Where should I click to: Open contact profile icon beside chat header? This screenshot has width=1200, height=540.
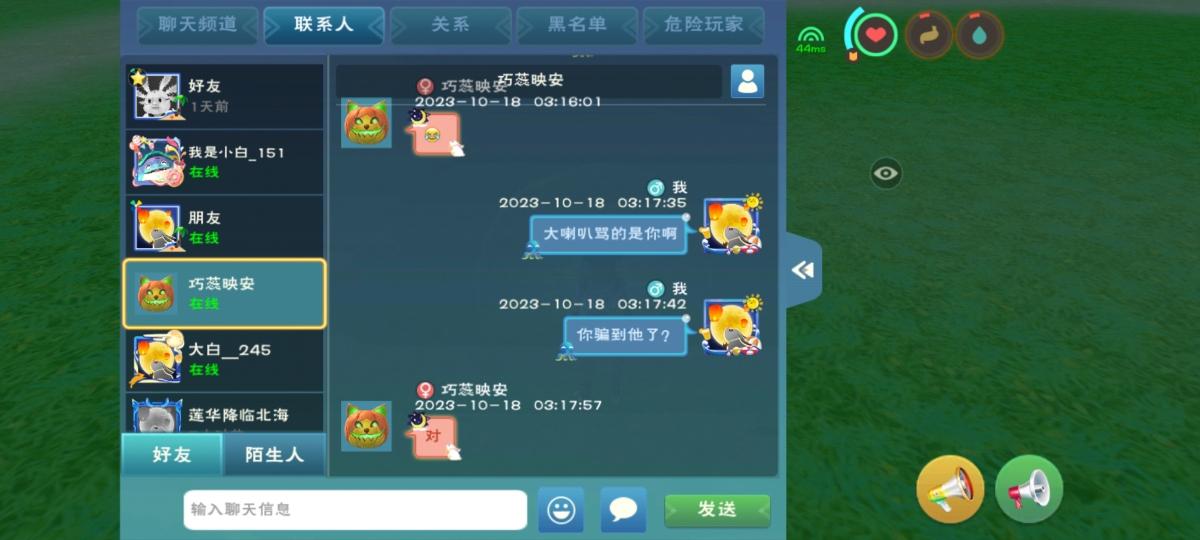pyautogui.click(x=747, y=81)
